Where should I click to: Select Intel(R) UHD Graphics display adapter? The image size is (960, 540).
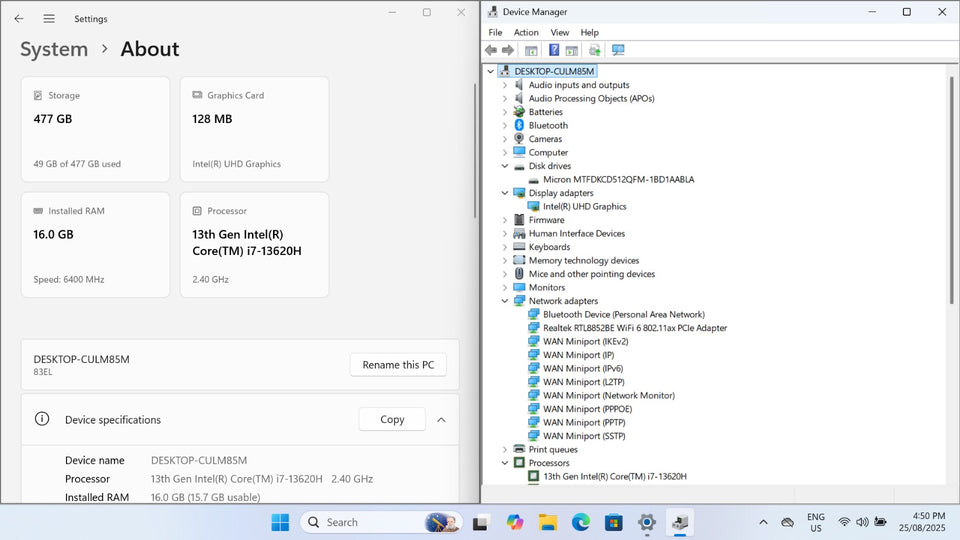point(585,206)
